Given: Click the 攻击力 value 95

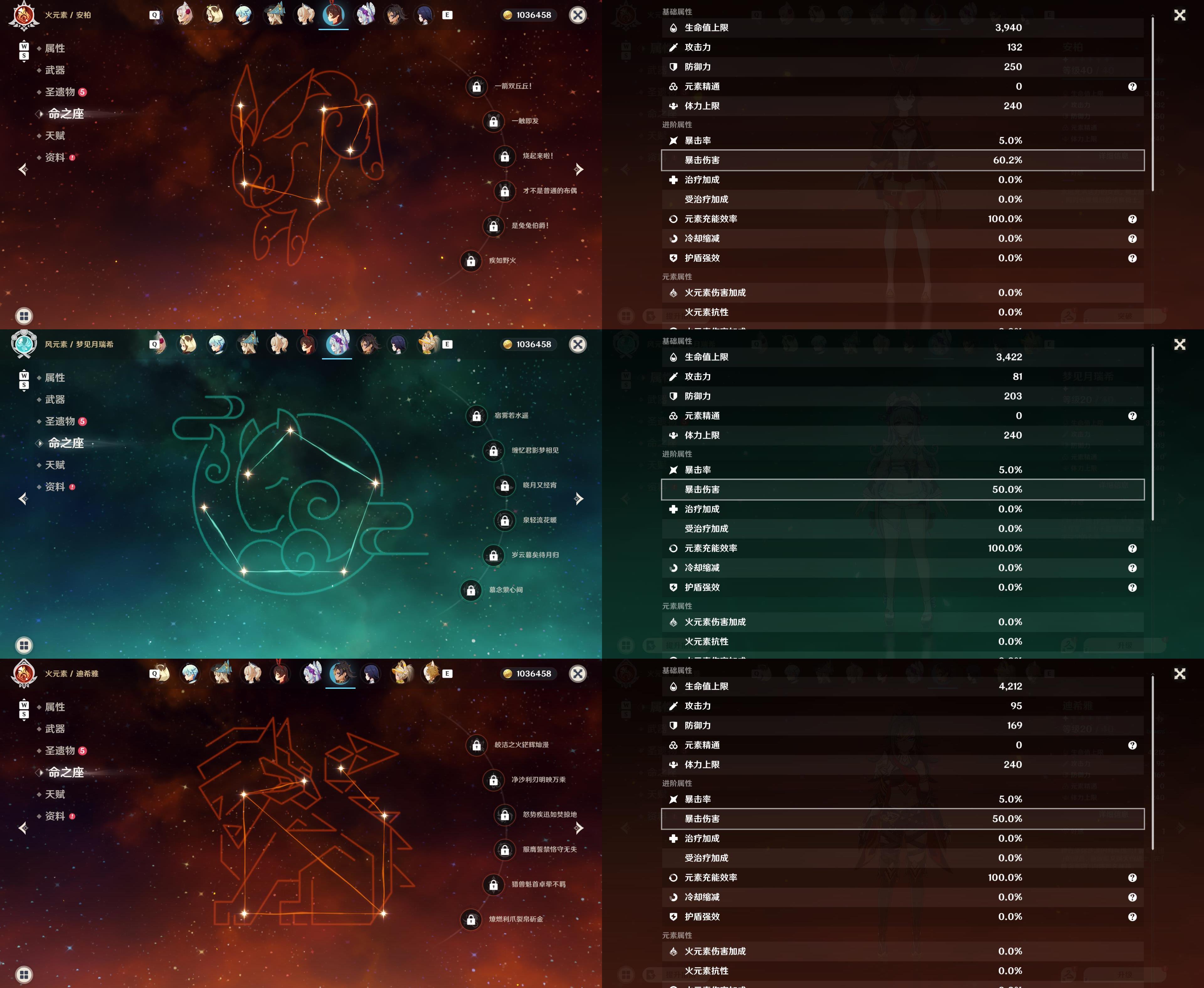Looking at the screenshot, I should [1016, 706].
